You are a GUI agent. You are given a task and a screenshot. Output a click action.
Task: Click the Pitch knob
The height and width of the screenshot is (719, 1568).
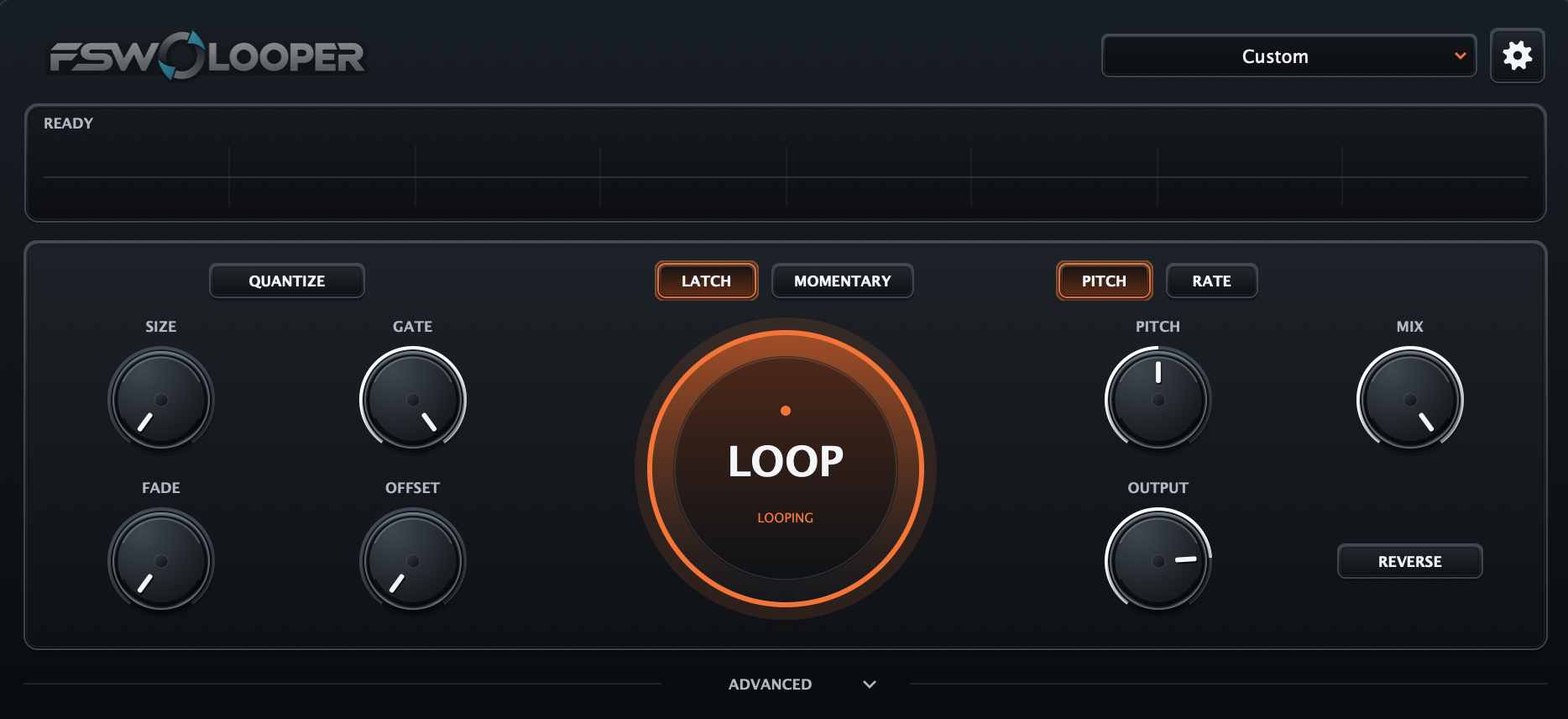(x=1158, y=399)
